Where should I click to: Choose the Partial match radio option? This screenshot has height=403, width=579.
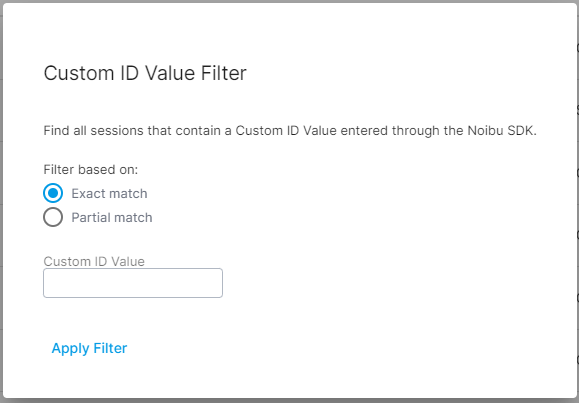tap(53, 217)
